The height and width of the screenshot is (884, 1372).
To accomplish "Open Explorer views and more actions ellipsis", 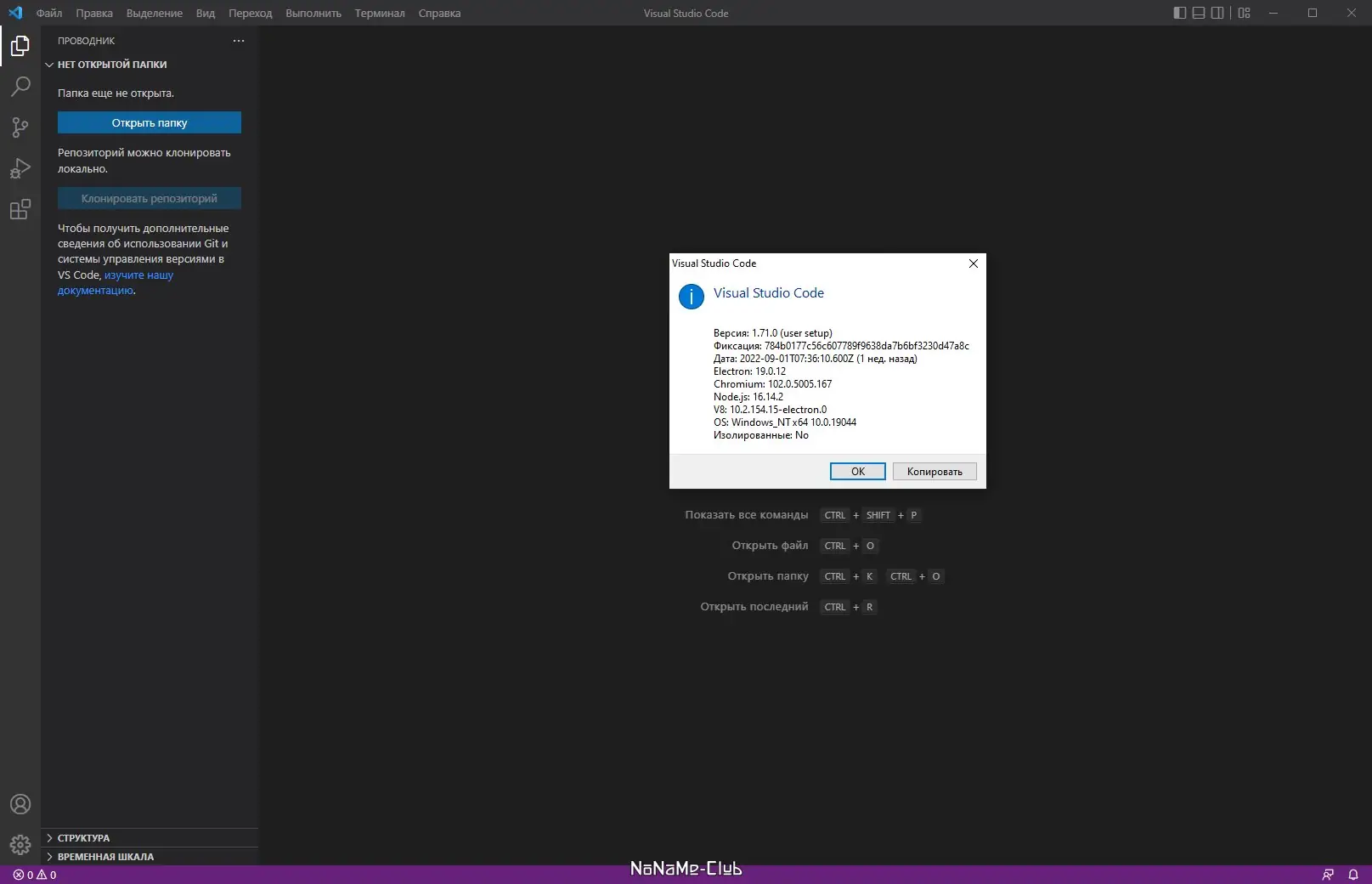I will [x=239, y=41].
